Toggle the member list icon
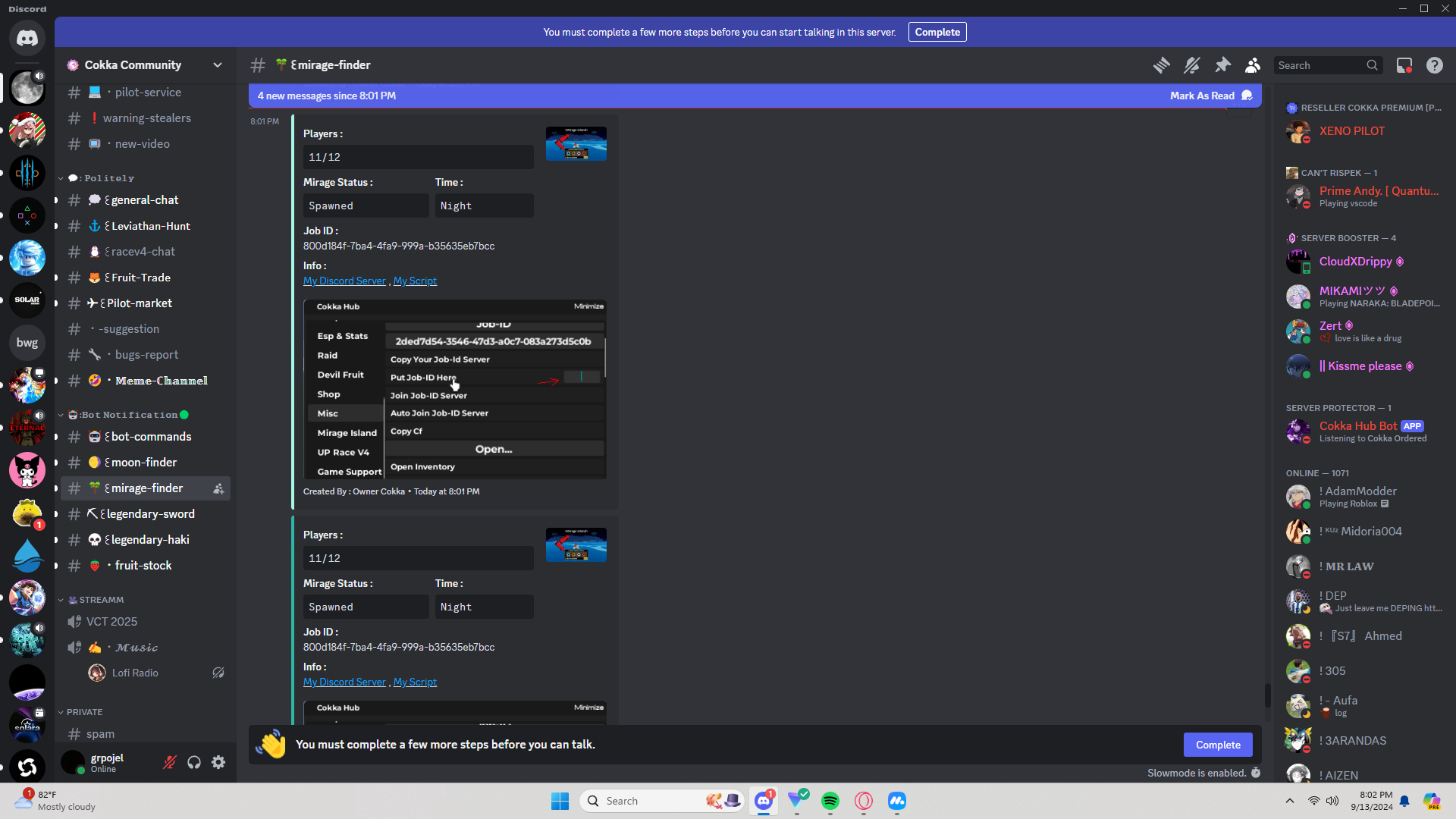This screenshot has width=1456, height=819. (1253, 65)
